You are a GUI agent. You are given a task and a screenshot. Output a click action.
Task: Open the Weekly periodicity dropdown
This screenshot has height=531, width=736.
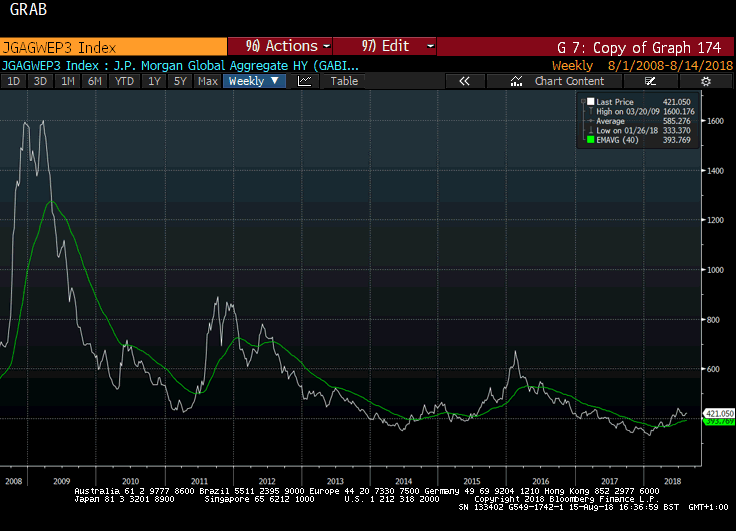[254, 81]
